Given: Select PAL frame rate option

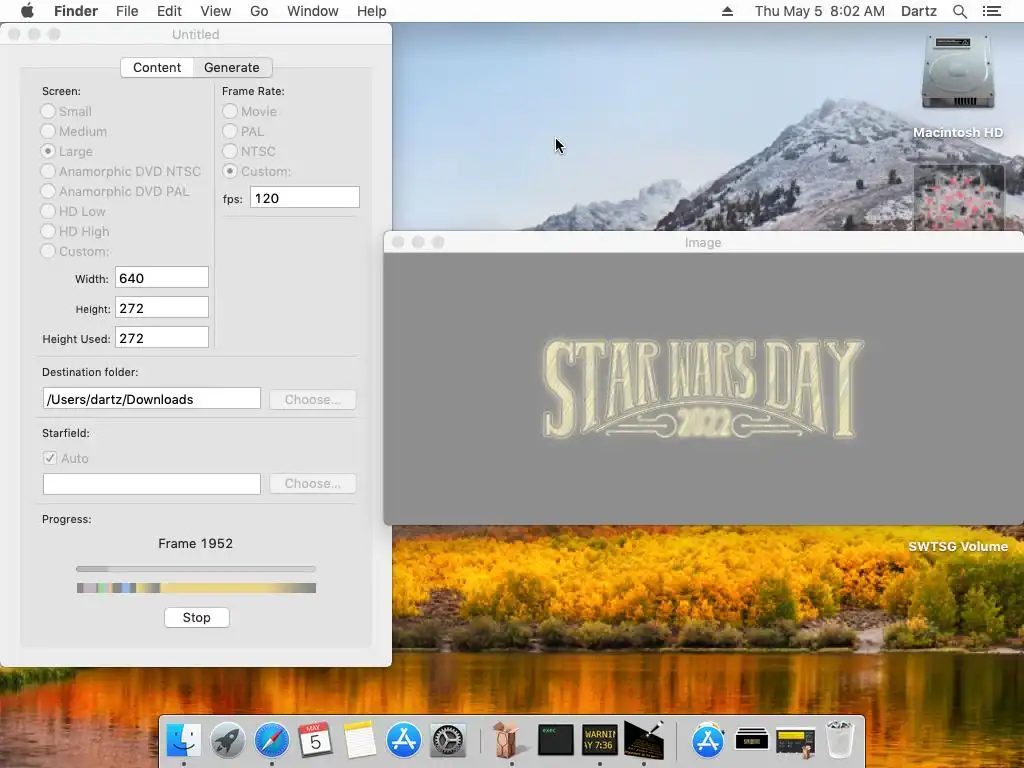Looking at the screenshot, I should pos(230,131).
